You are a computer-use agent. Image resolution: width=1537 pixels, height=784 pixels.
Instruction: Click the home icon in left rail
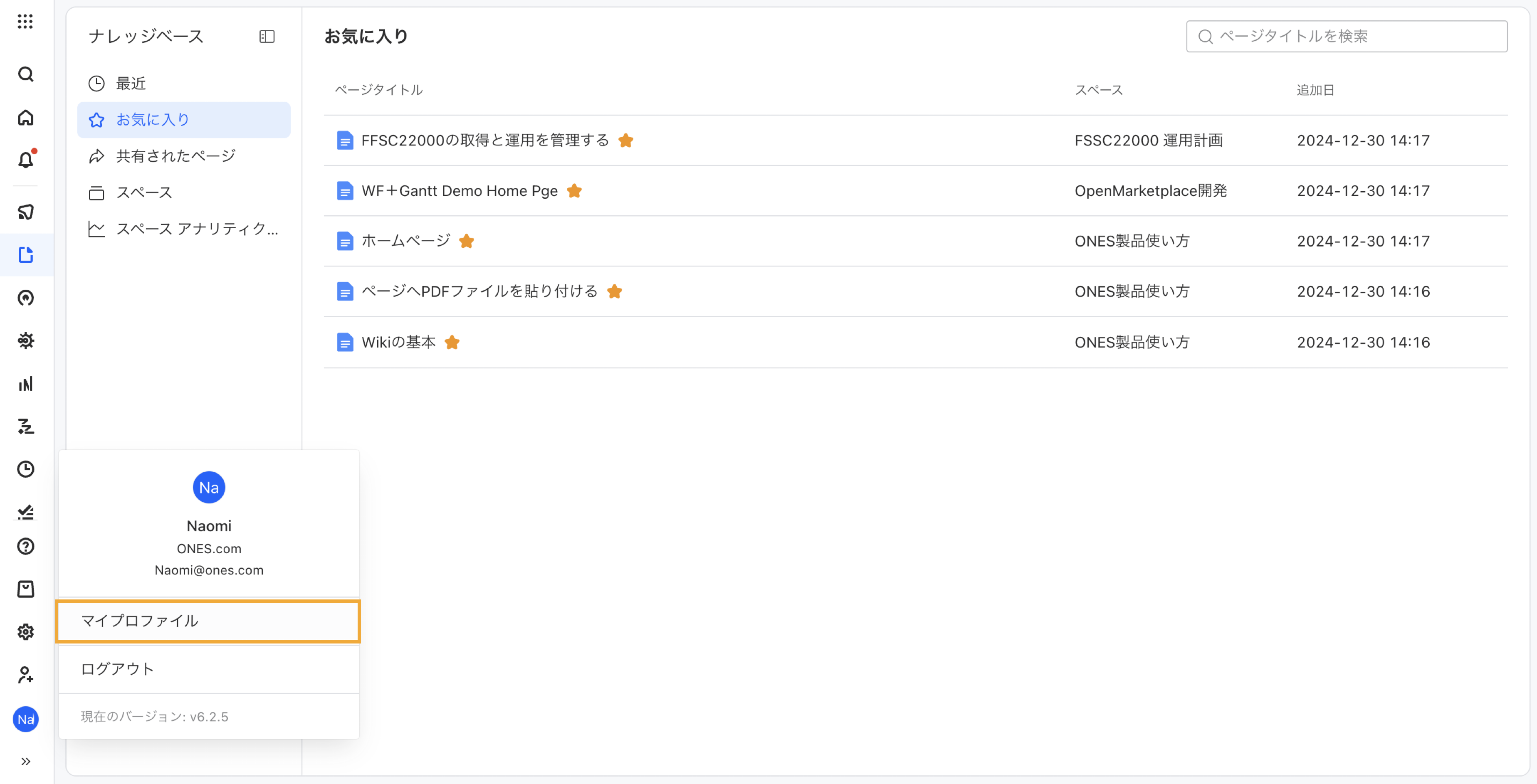pos(25,118)
